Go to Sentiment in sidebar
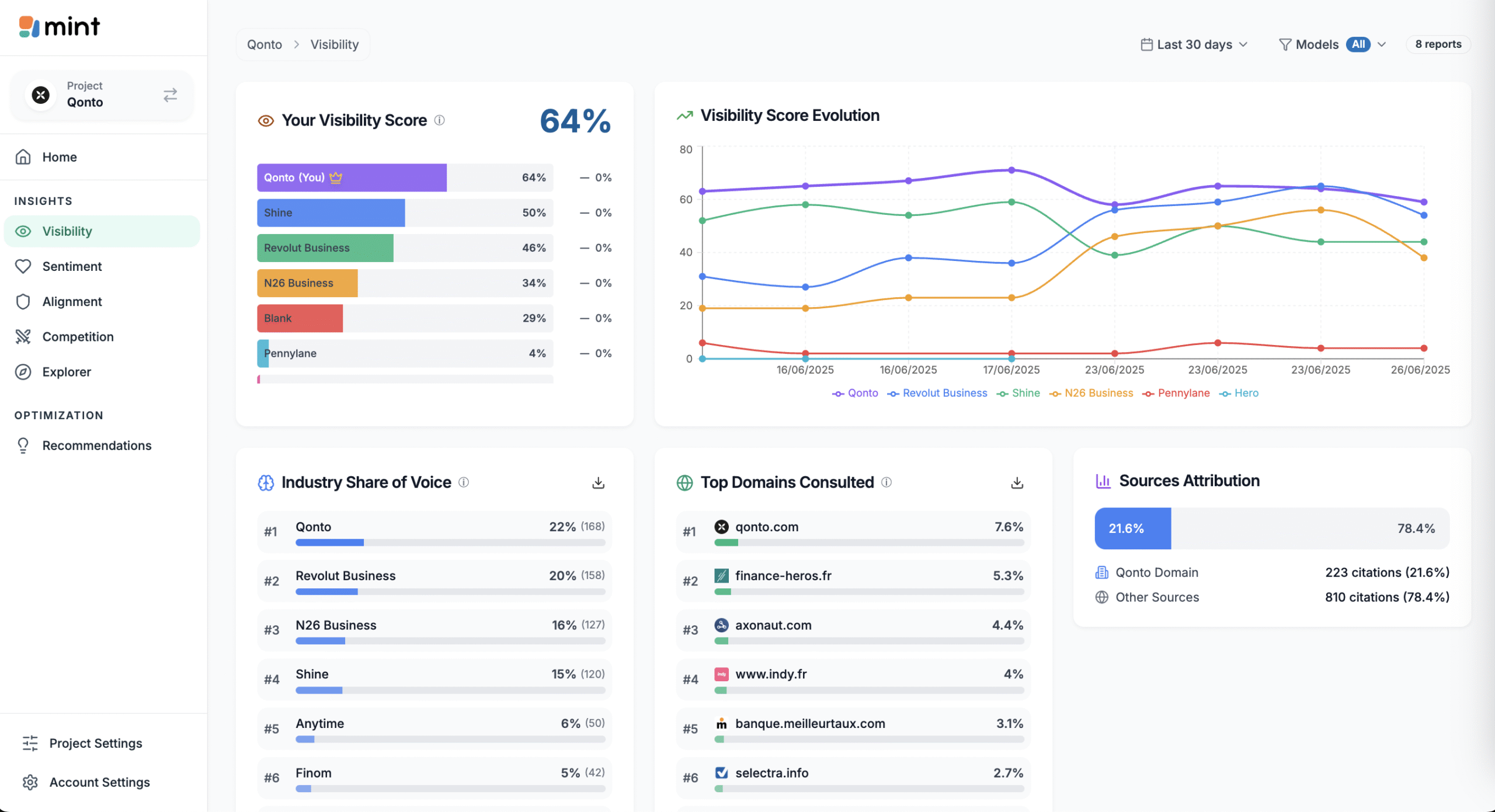 coord(72,267)
